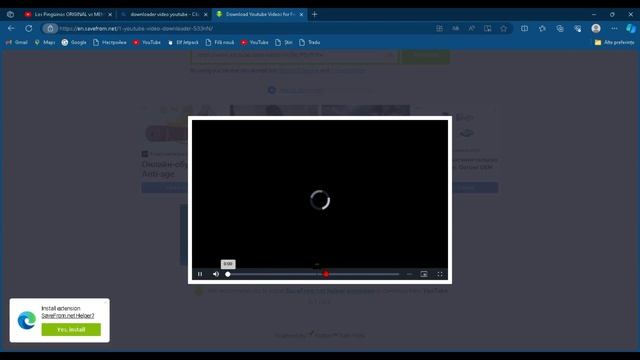Open browser essentials icon
Image resolution: width=640 pixels, height=360 pixels.
pos(578,29)
